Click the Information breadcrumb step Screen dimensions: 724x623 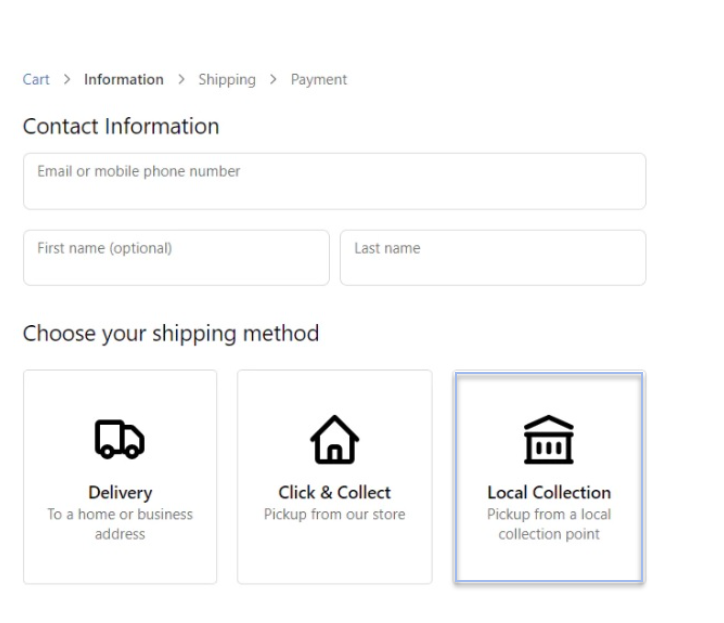(124, 80)
